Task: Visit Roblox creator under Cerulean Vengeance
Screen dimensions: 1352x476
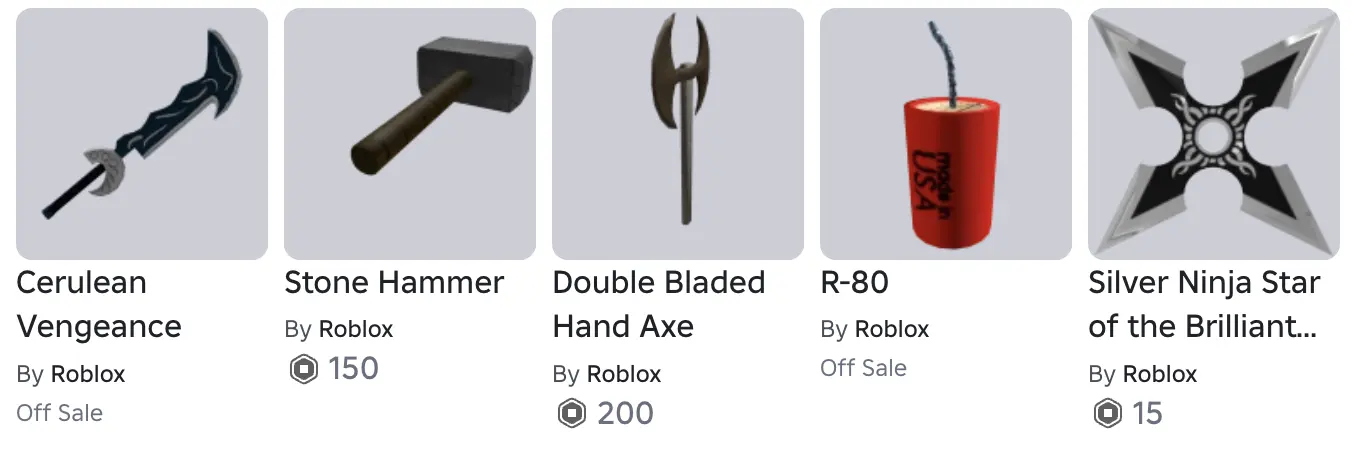Action: click(x=88, y=374)
